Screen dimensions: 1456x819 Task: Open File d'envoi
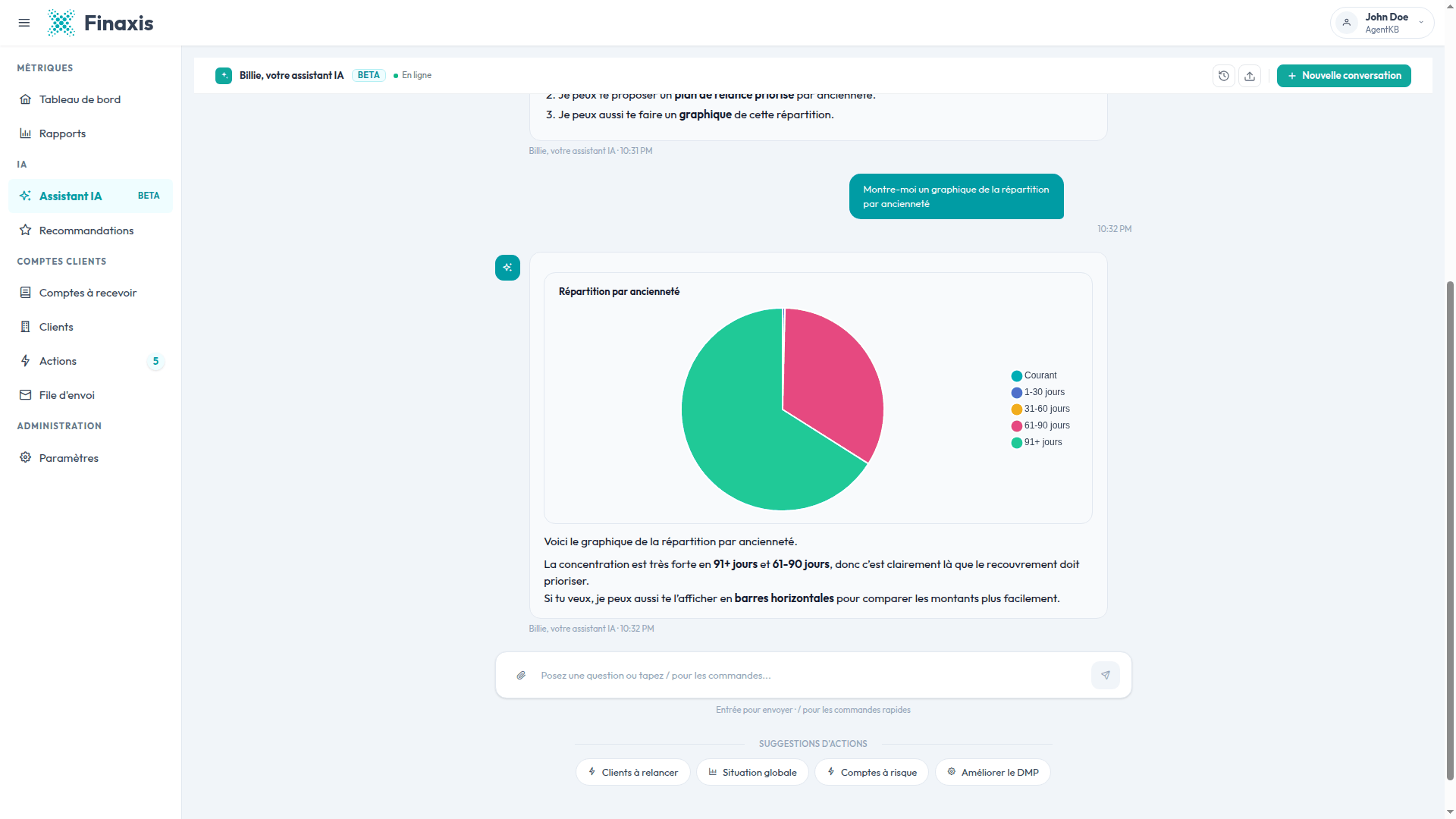point(90,395)
